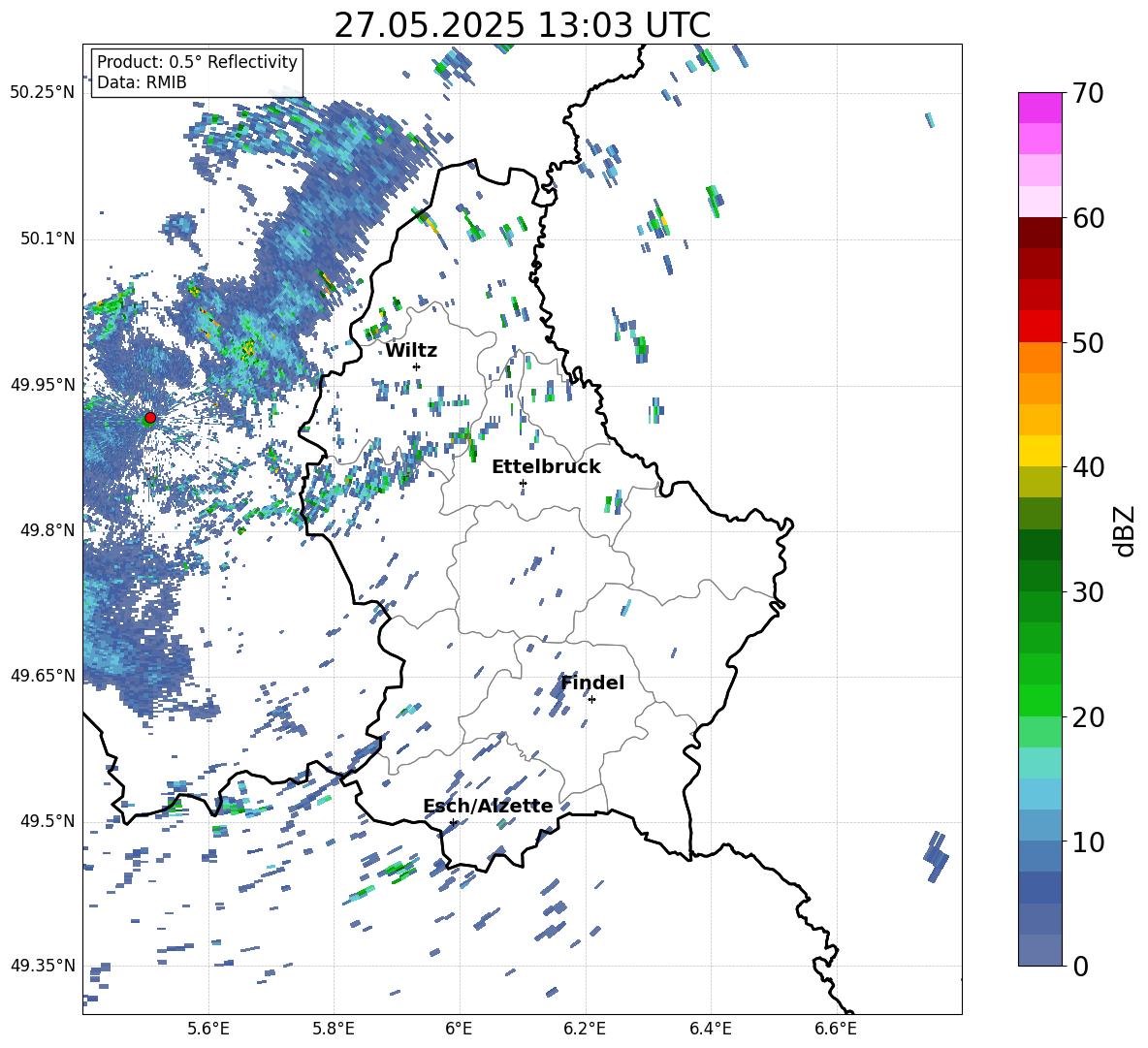Click the Findel location label

click(x=592, y=683)
